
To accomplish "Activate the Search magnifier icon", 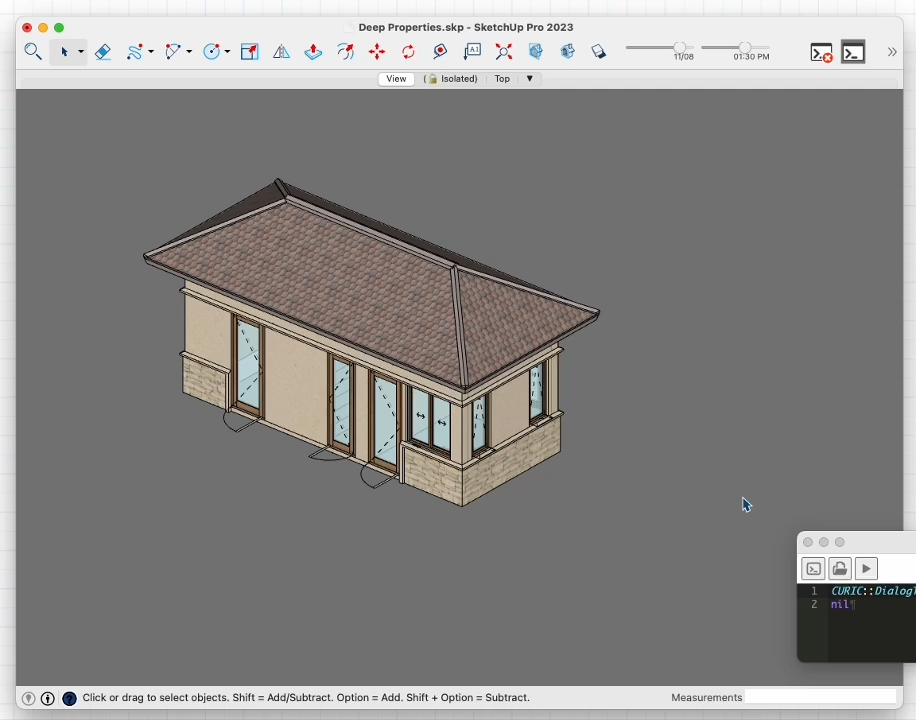I will tap(33, 52).
